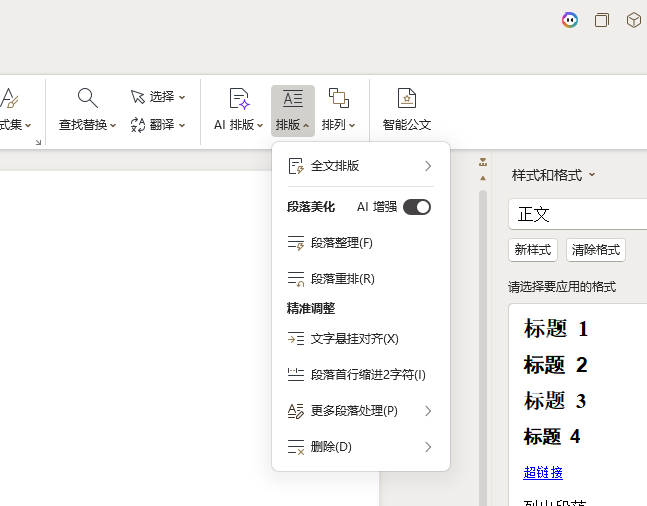This screenshot has height=506, width=647.
Task: Click the 翻译 translate icon
Action: point(138,125)
